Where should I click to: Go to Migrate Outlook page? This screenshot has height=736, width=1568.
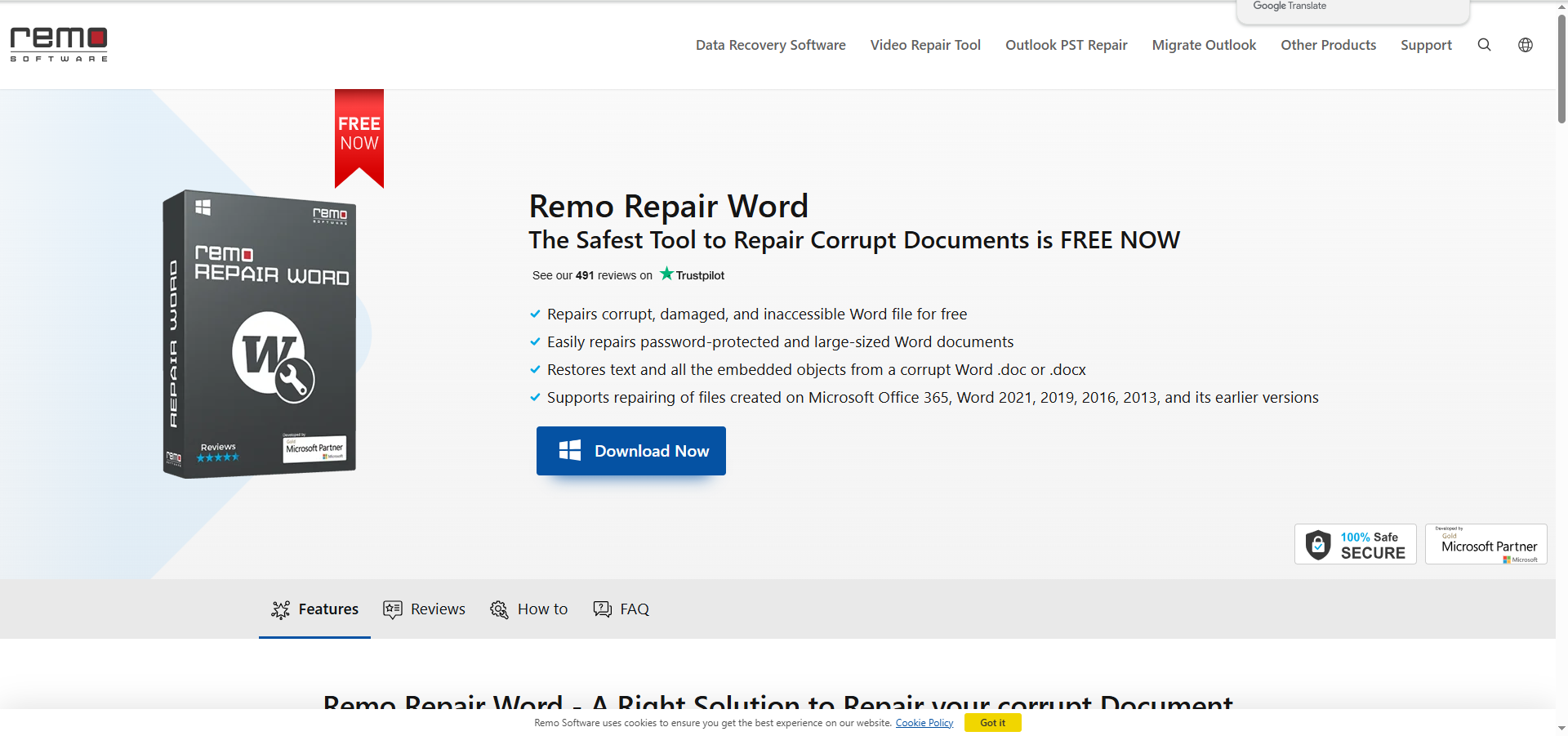[1204, 45]
